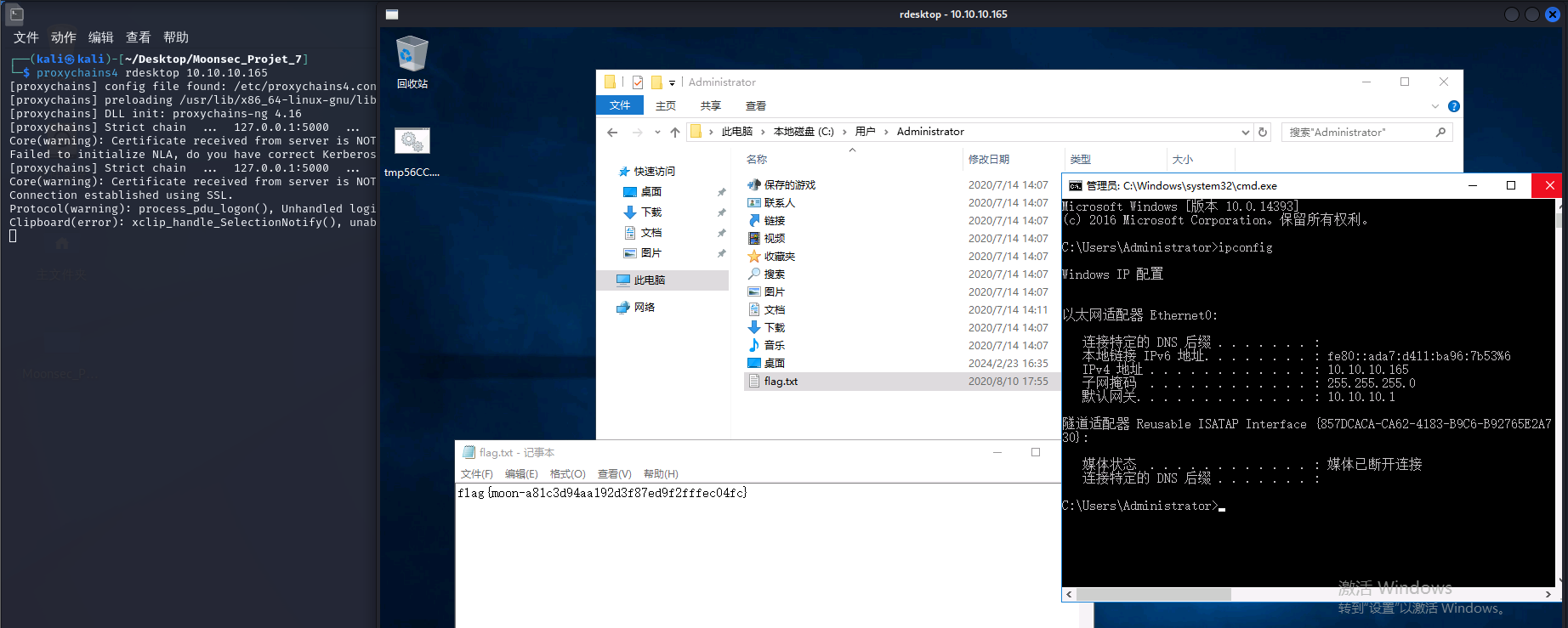Maximize the cmd.exe window

(x=1511, y=185)
